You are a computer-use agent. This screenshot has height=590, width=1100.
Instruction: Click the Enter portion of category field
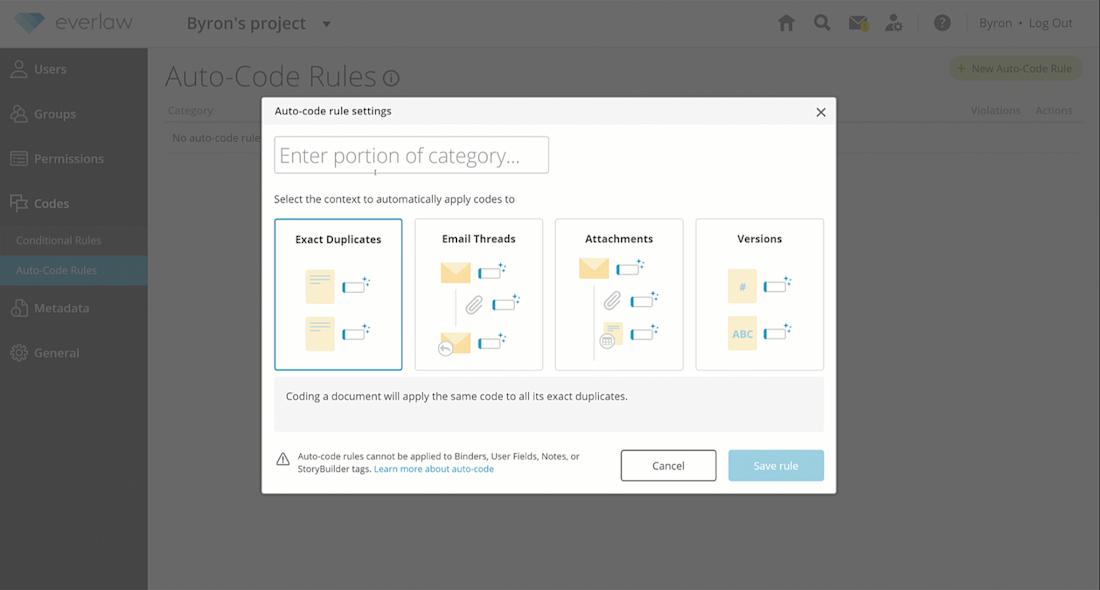pyautogui.click(x=411, y=155)
